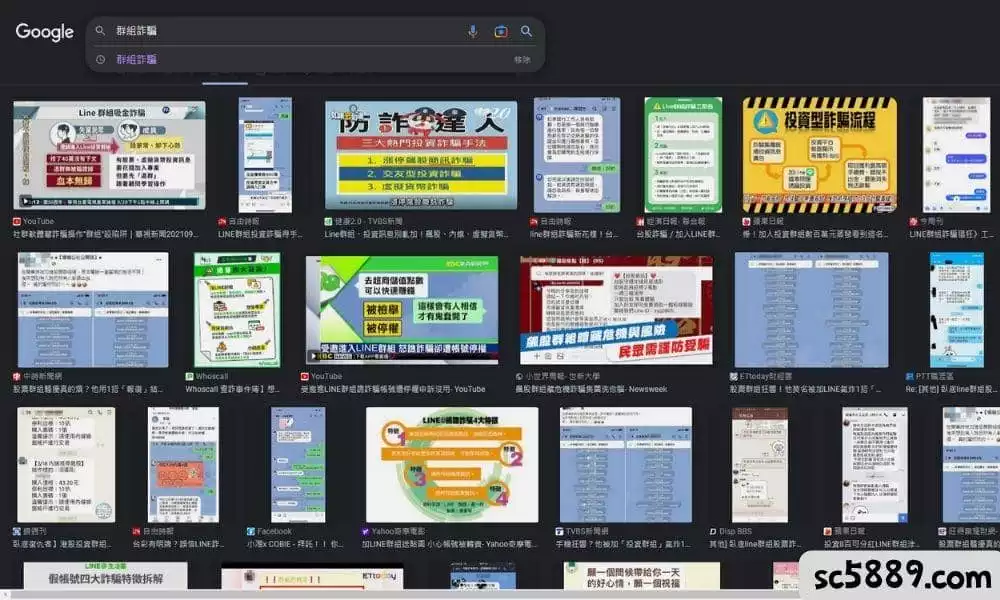Open the Whoscall green infographic thumbnail

pos(237,310)
